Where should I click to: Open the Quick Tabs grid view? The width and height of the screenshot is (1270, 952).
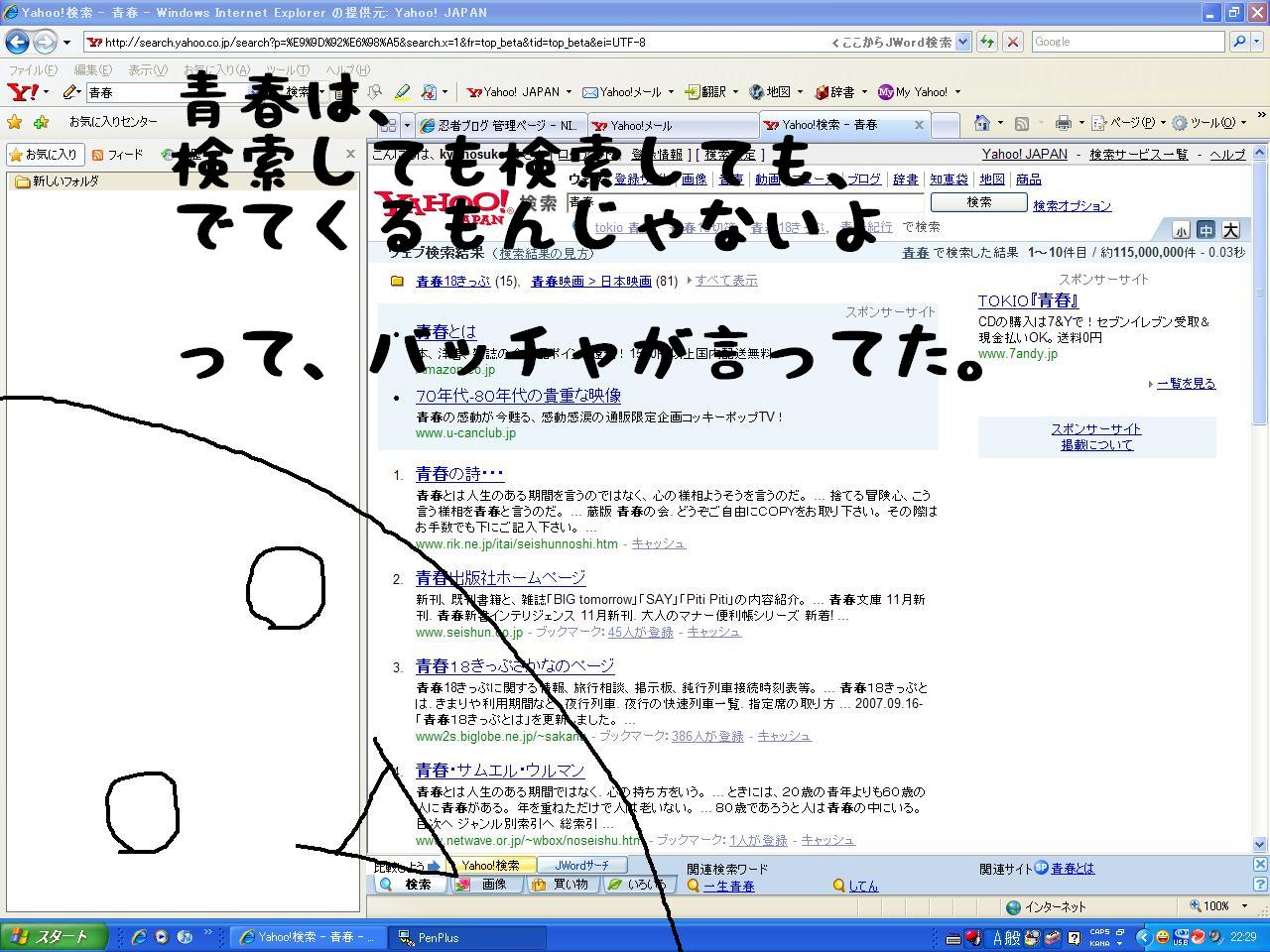pos(387,125)
